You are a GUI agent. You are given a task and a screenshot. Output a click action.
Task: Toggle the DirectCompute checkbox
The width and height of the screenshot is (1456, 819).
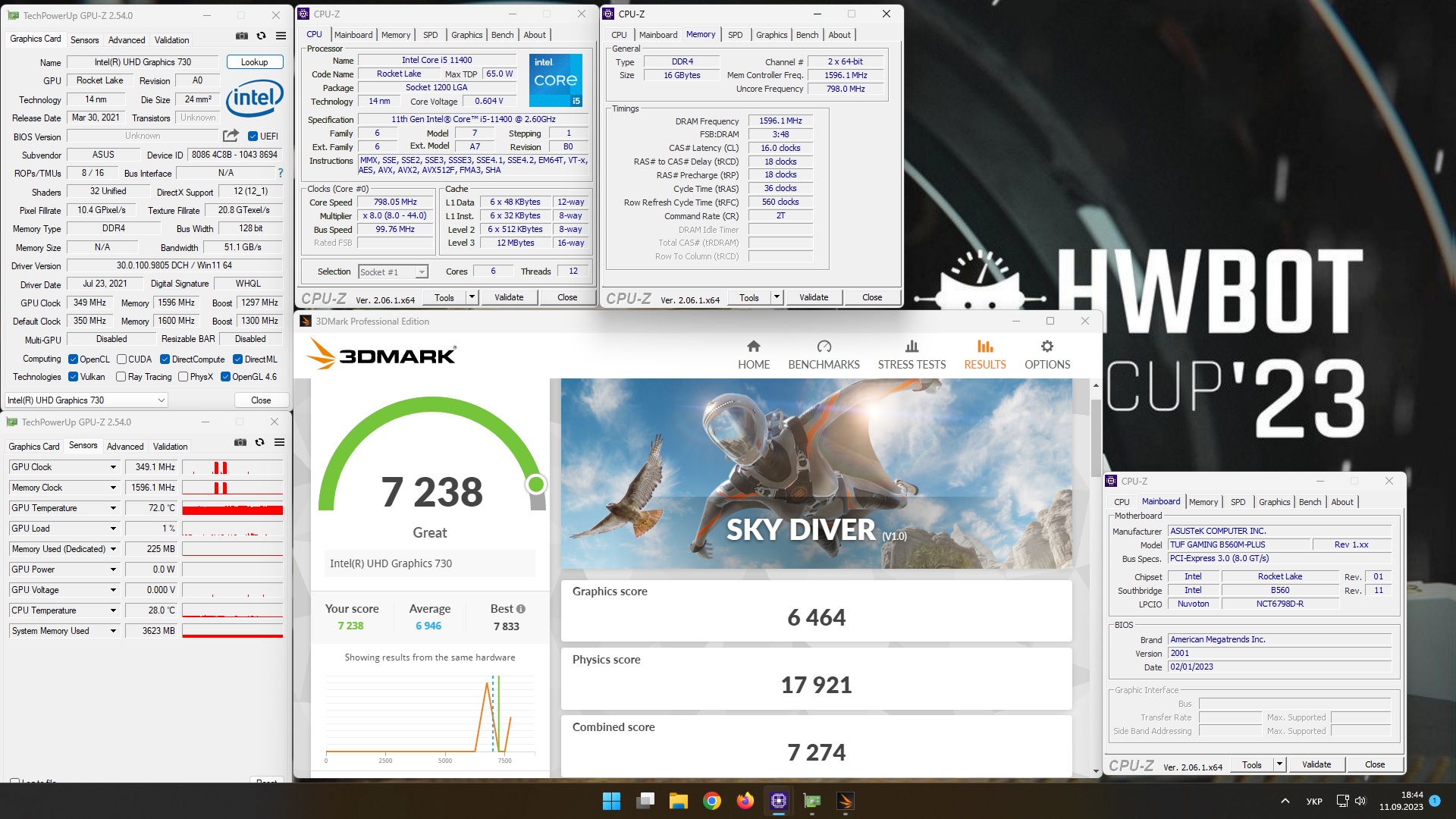click(x=165, y=359)
